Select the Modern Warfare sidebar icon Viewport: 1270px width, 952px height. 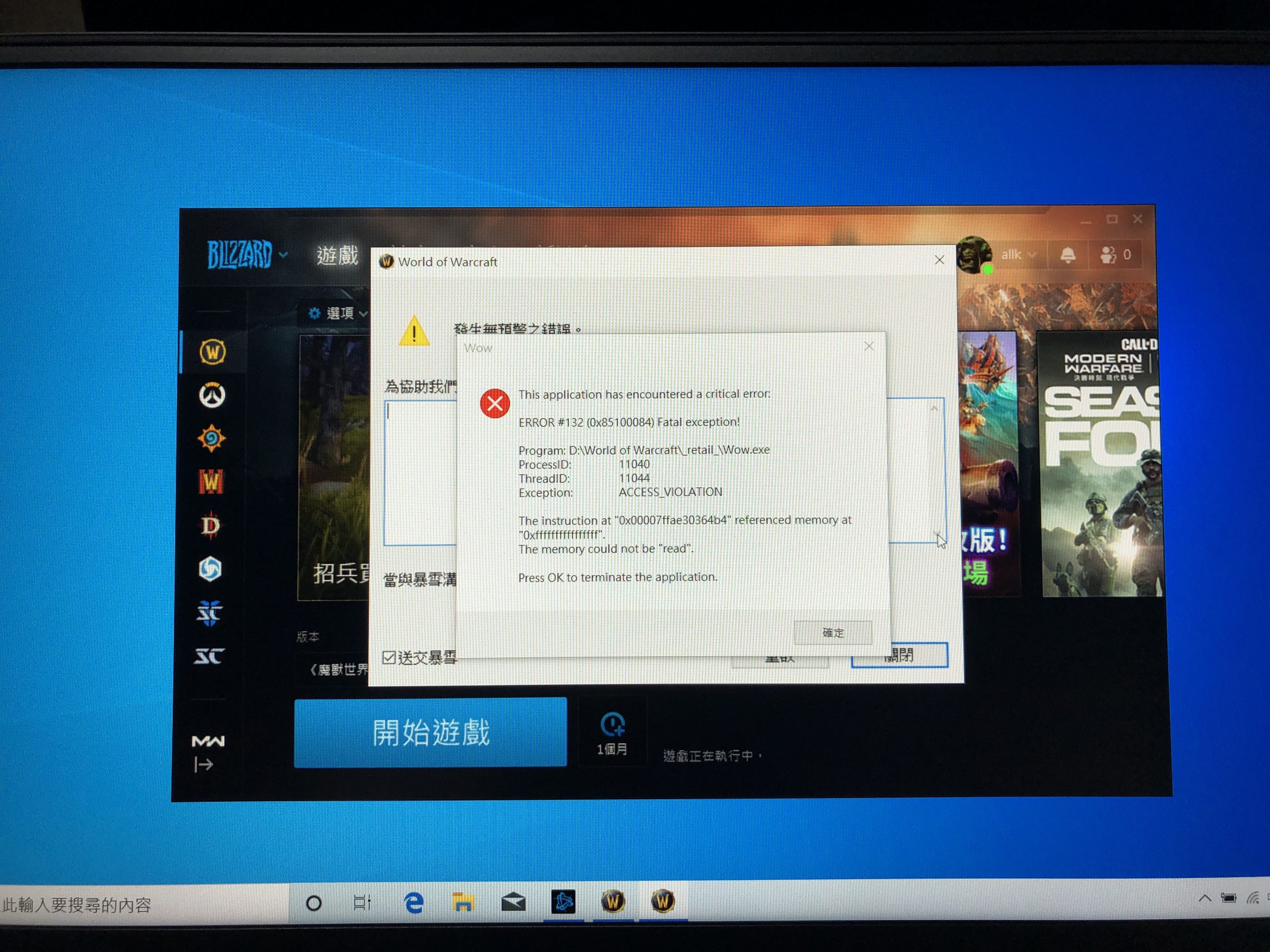click(x=208, y=741)
